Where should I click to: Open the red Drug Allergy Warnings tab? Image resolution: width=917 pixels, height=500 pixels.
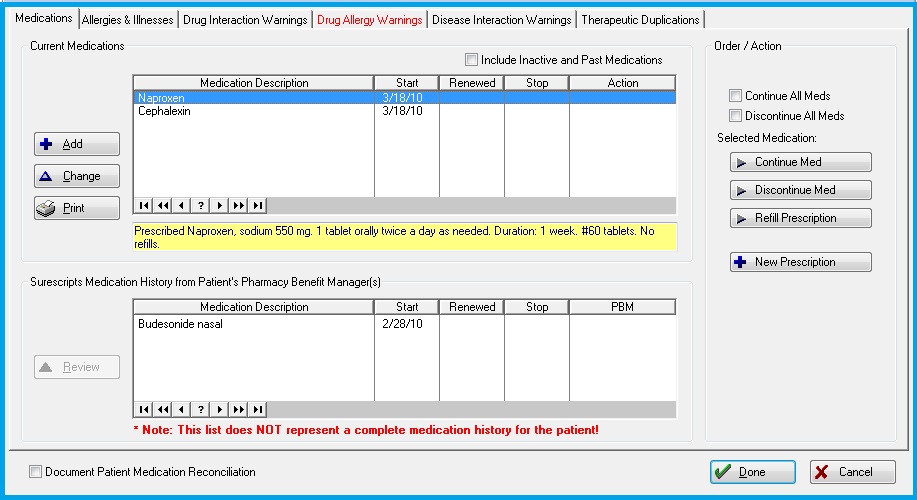[x=370, y=20]
